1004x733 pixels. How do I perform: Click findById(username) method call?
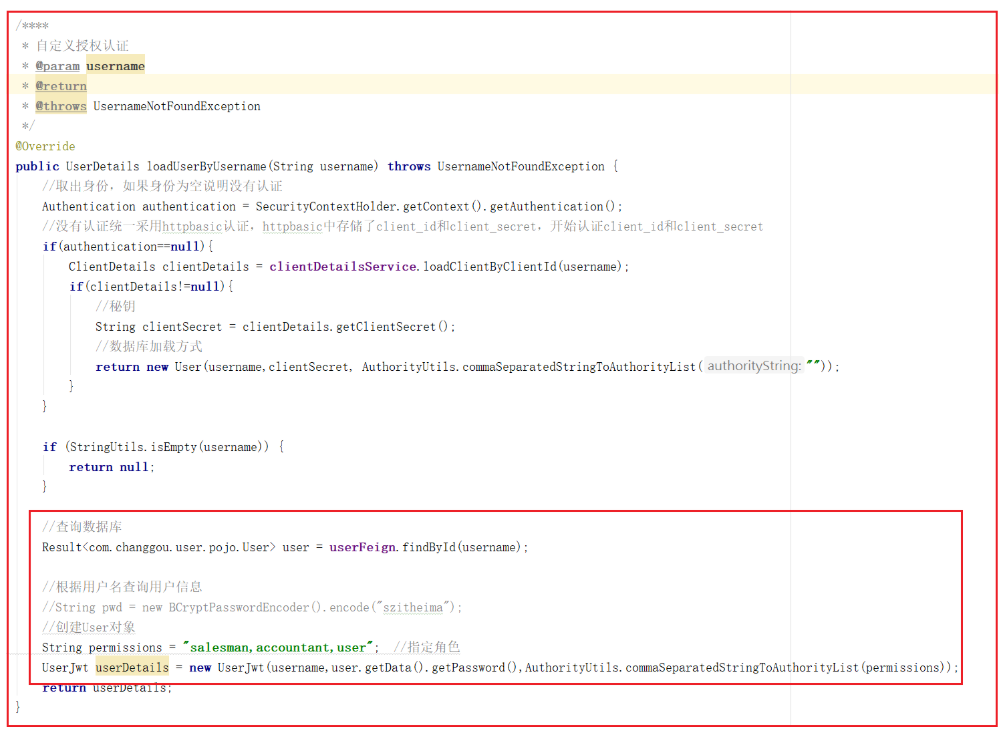click(463, 547)
